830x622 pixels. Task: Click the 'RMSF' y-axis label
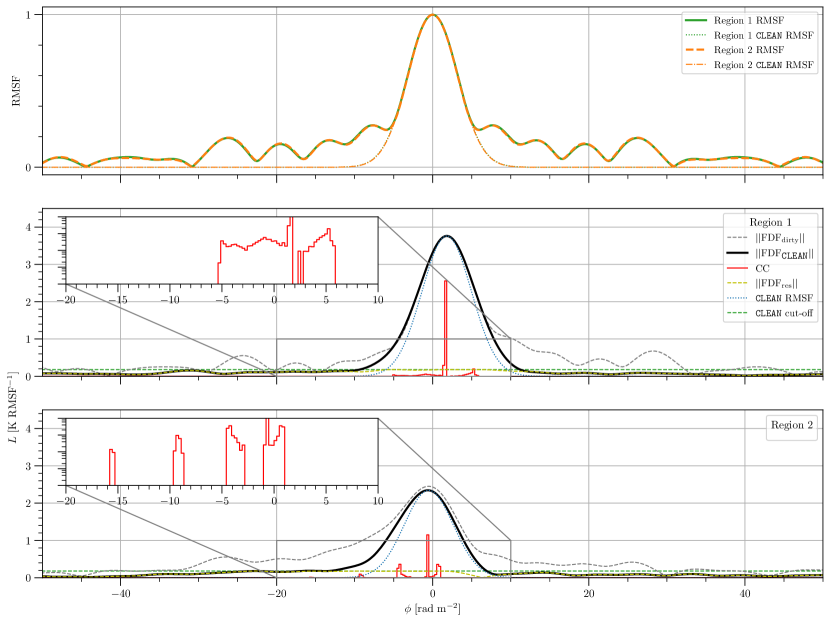pyautogui.click(x=16, y=91)
